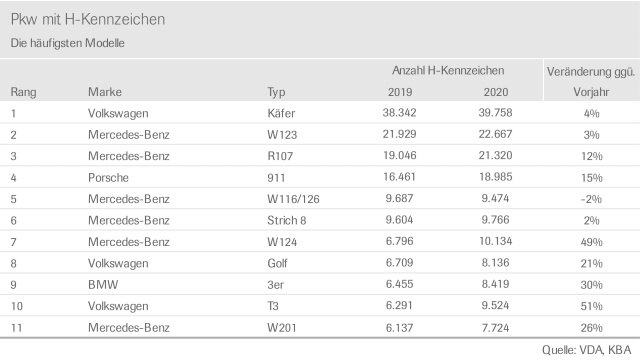Select the 'Golf' type cell
Viewport: 640px width, 360px height.
(277, 263)
